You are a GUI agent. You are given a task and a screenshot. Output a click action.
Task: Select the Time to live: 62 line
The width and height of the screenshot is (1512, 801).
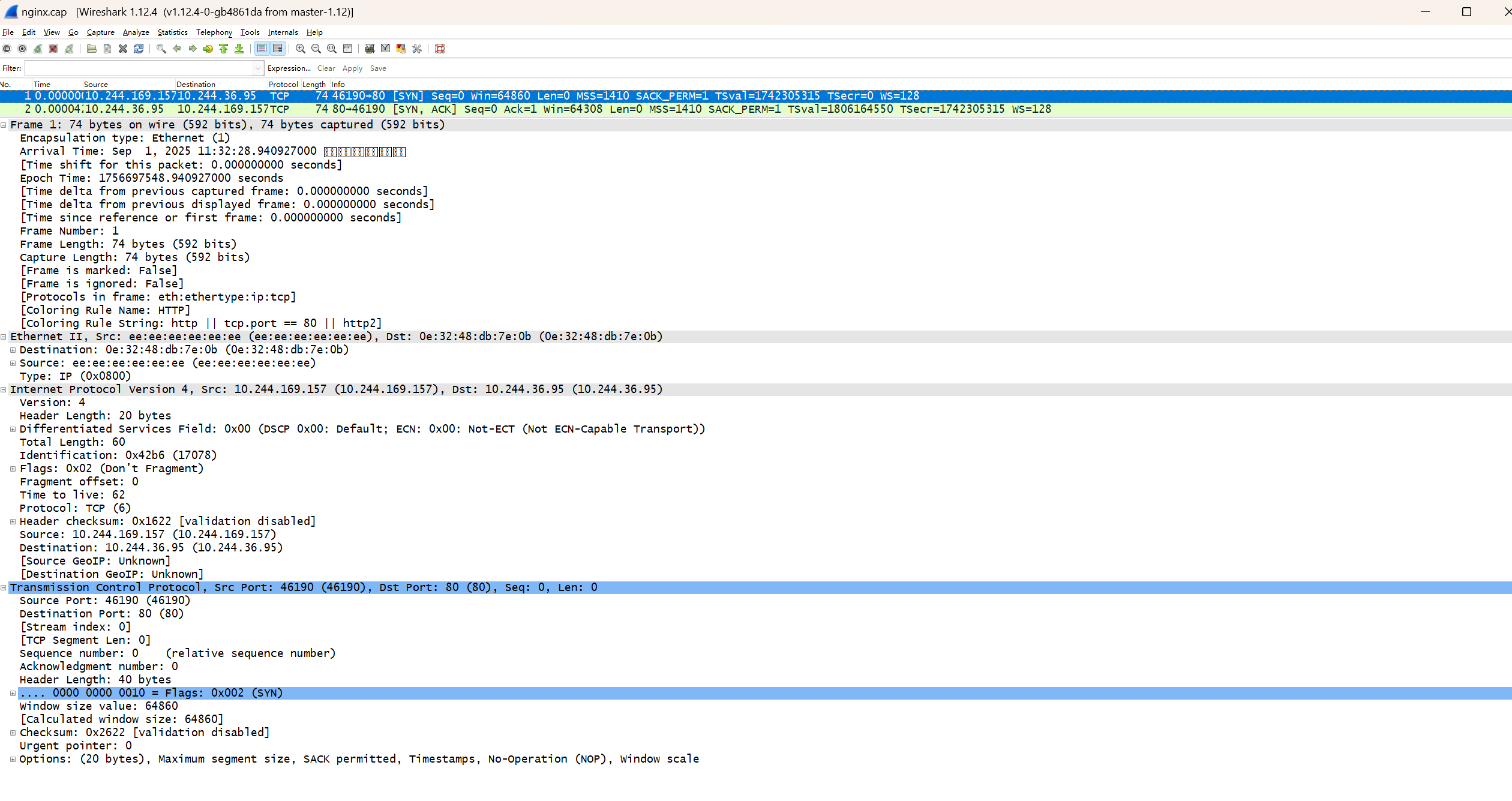(x=73, y=495)
